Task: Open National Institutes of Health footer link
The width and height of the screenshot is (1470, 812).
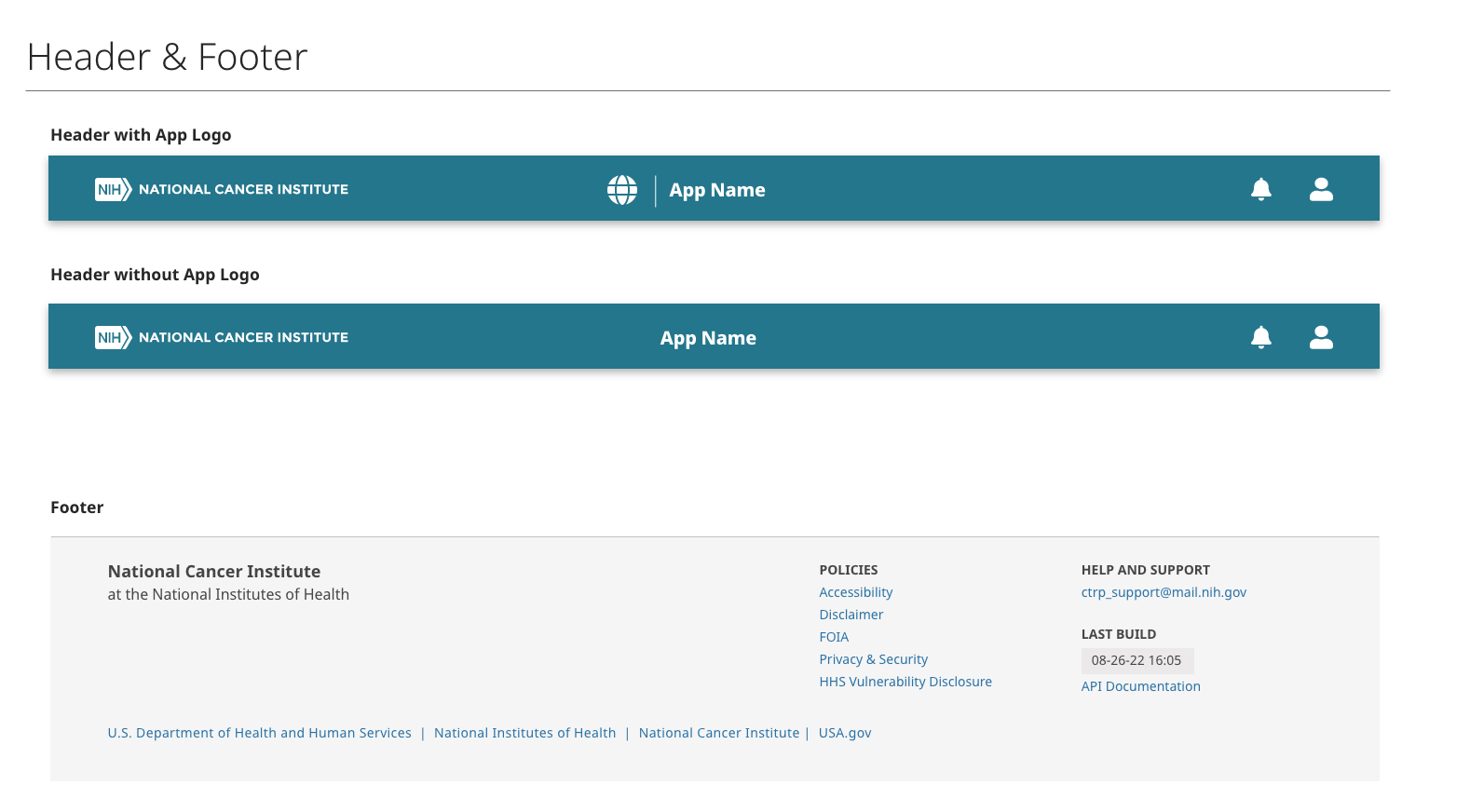Action: [x=525, y=733]
